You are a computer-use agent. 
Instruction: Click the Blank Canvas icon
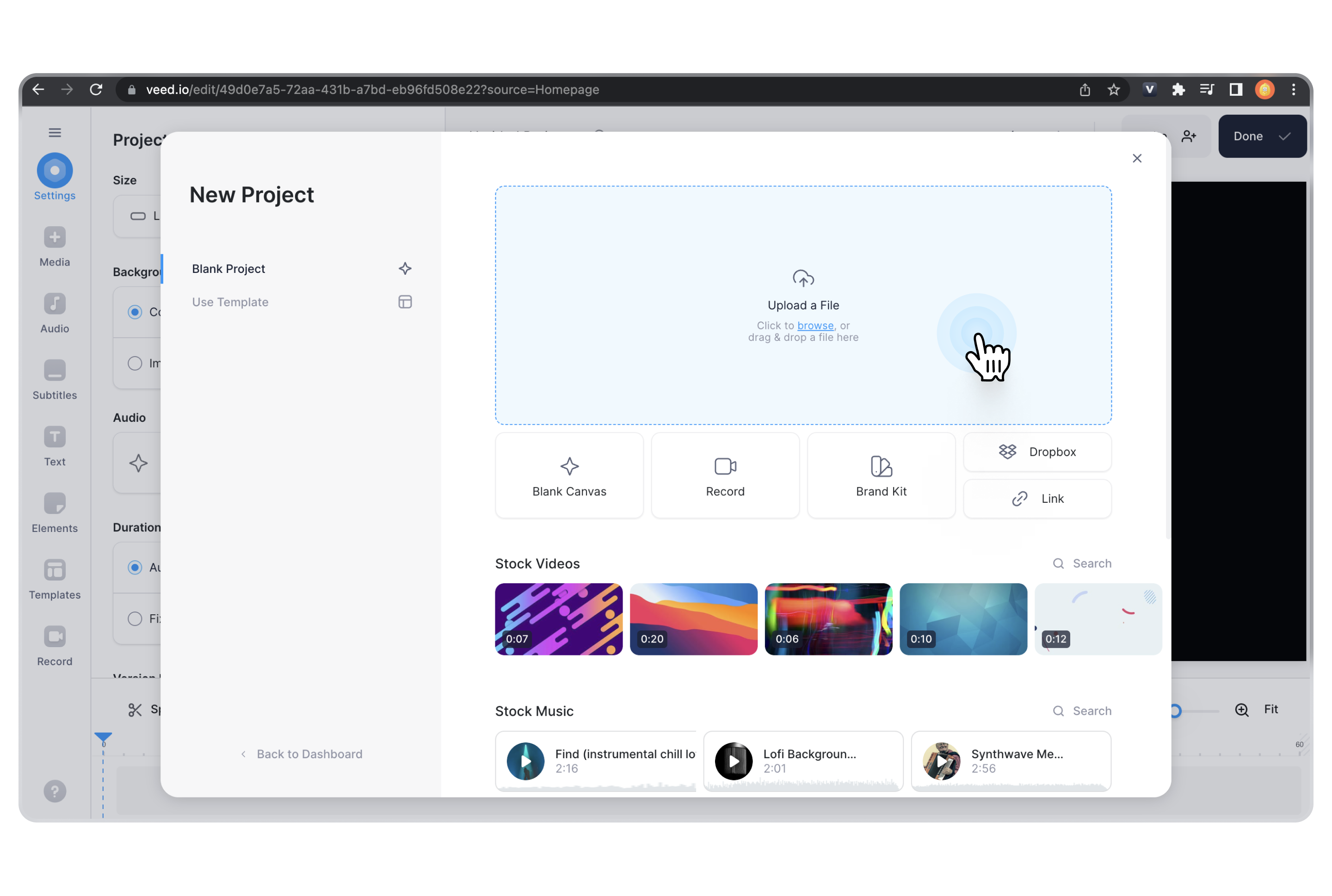click(x=569, y=465)
